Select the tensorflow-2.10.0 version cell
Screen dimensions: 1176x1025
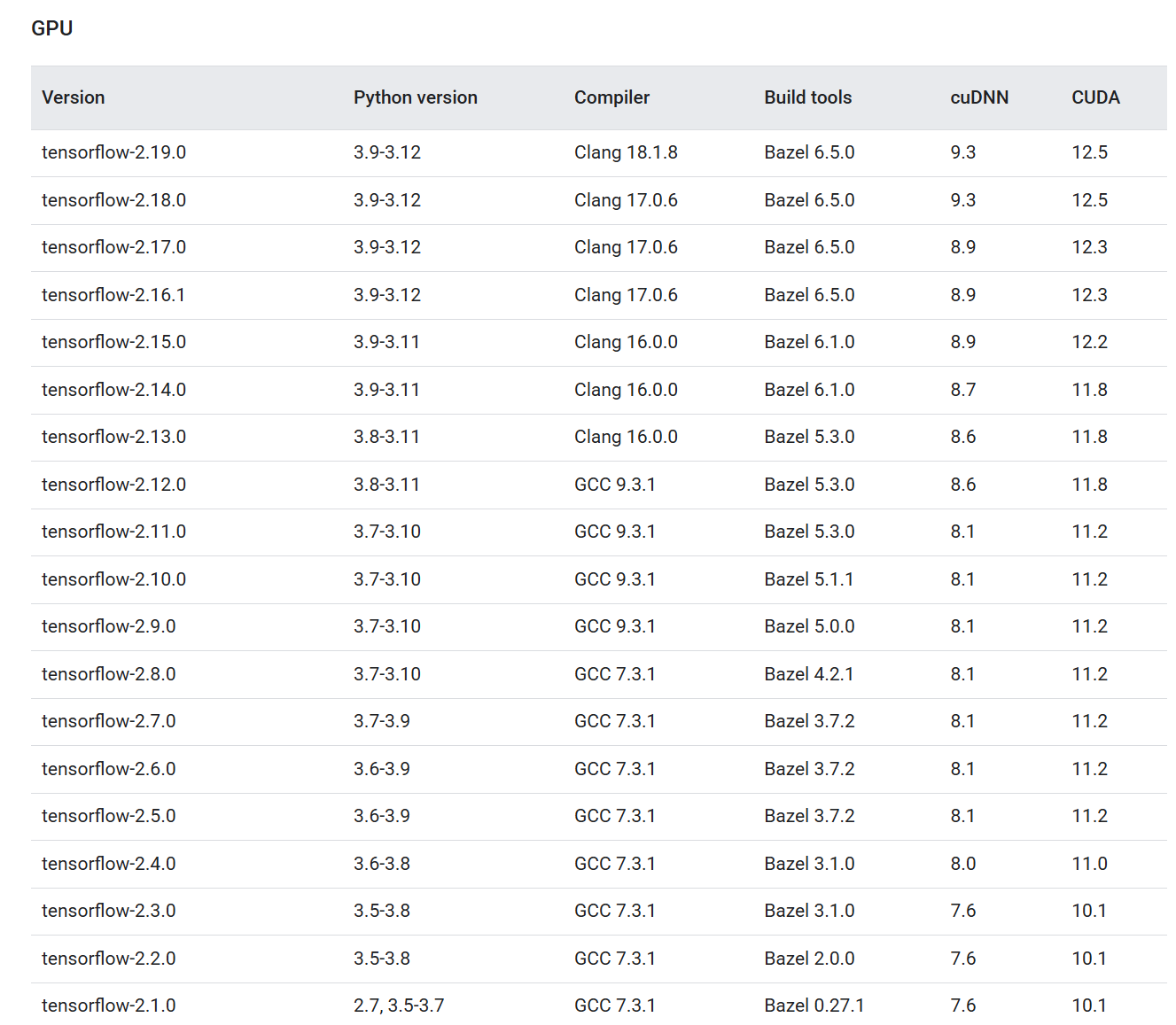tap(113, 579)
